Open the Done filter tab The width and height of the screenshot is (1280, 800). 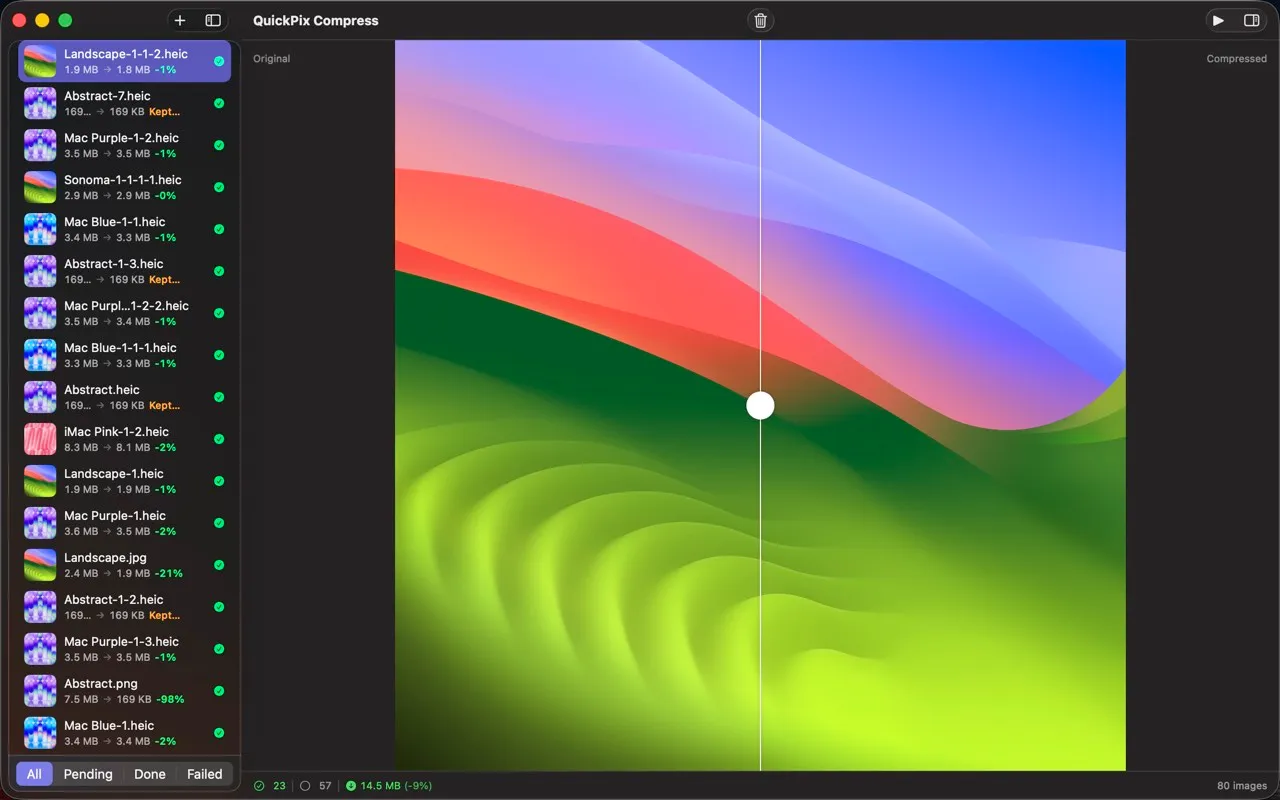coord(150,774)
